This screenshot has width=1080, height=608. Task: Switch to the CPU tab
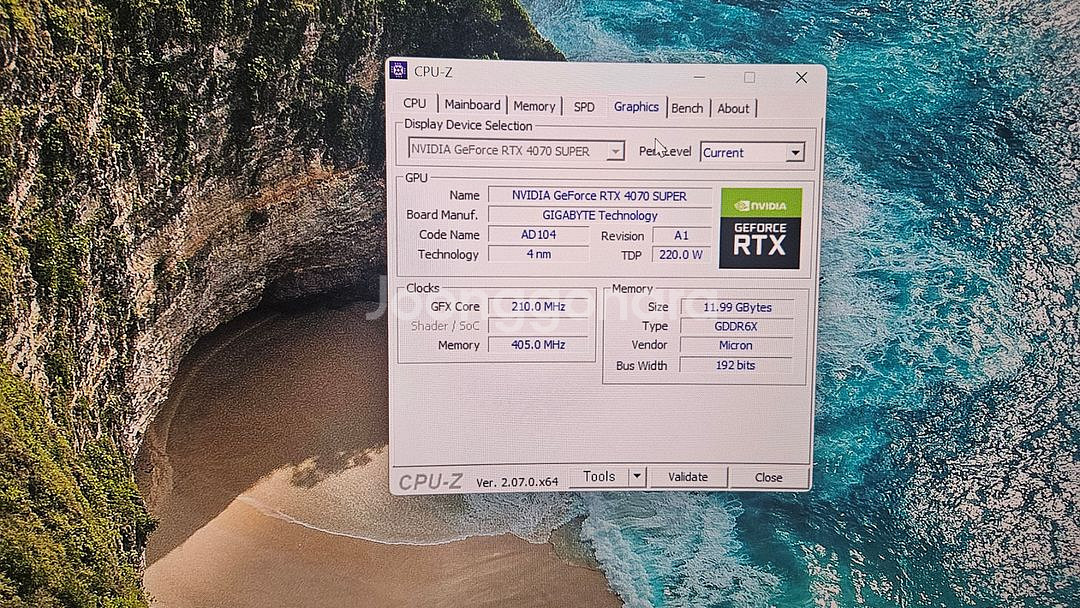[415, 103]
